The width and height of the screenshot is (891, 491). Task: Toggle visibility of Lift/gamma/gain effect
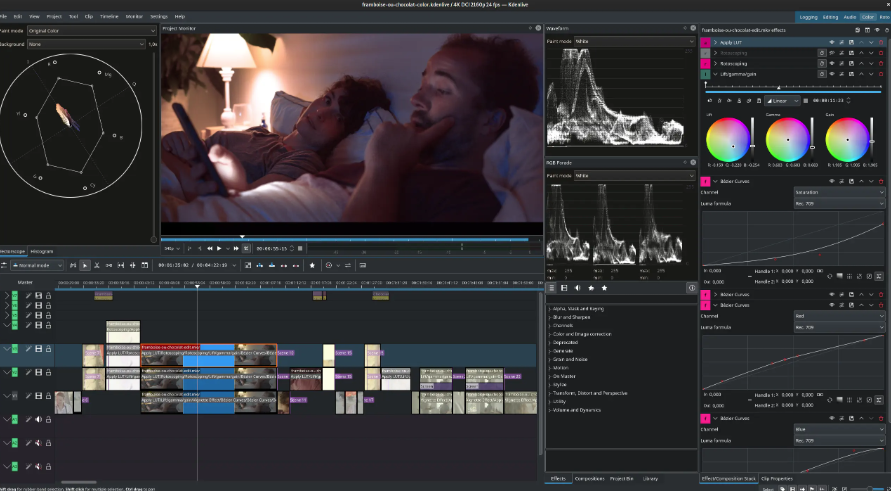tap(831, 74)
